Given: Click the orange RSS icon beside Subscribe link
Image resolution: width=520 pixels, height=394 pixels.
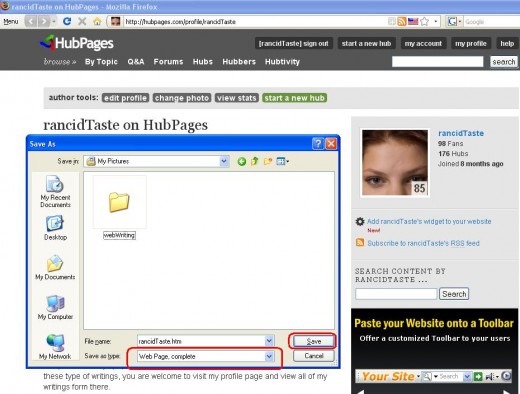Looking at the screenshot, I should click(x=360, y=242).
